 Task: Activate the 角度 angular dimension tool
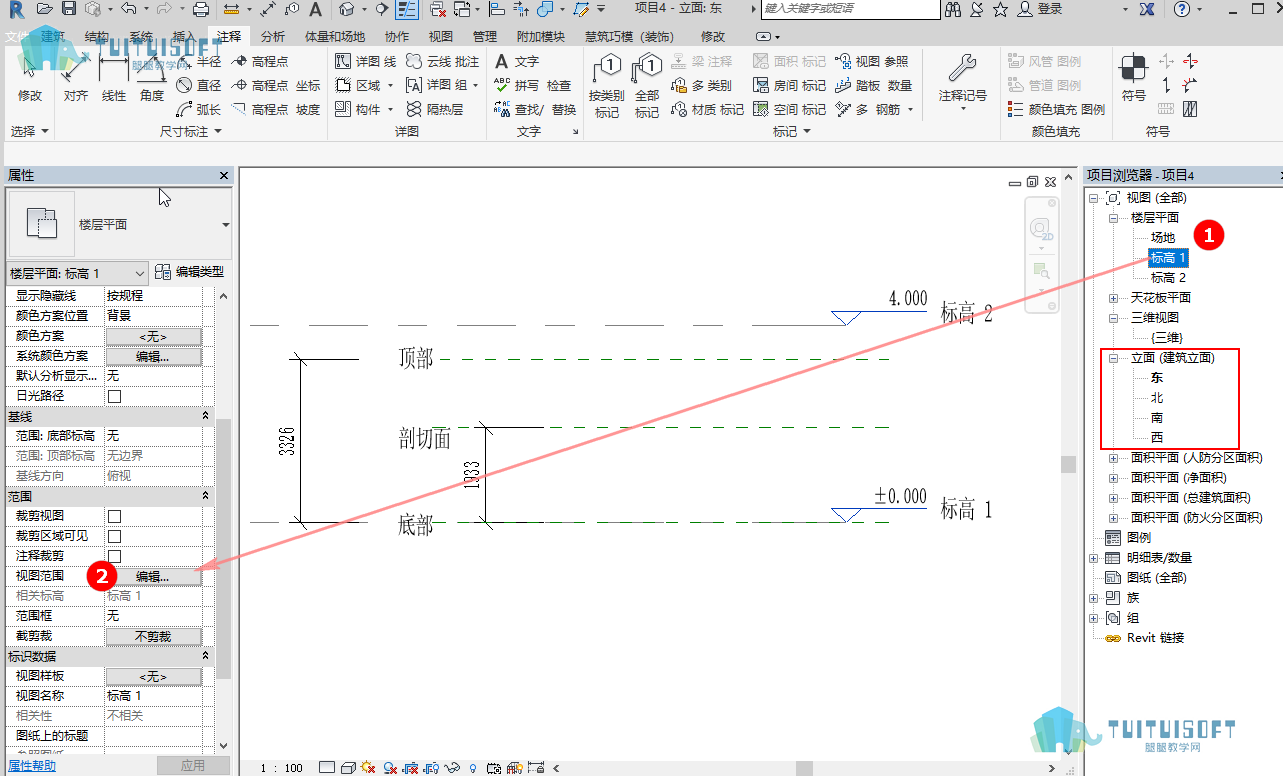152,78
